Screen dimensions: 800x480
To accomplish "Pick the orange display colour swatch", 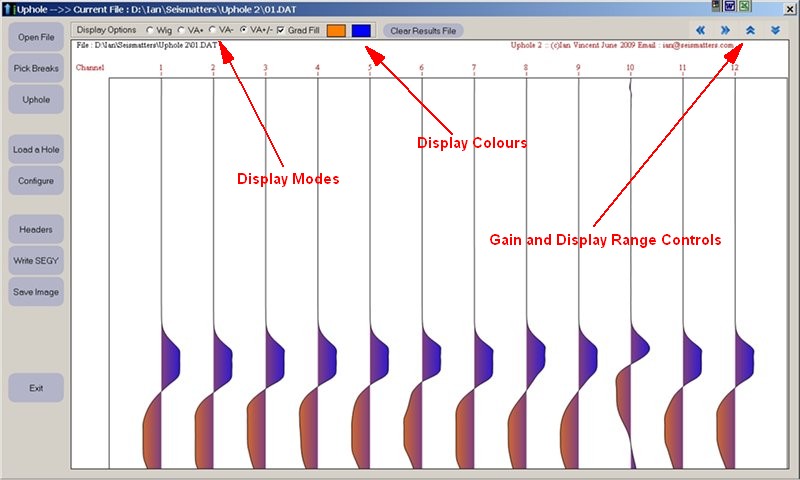I will pos(336,31).
